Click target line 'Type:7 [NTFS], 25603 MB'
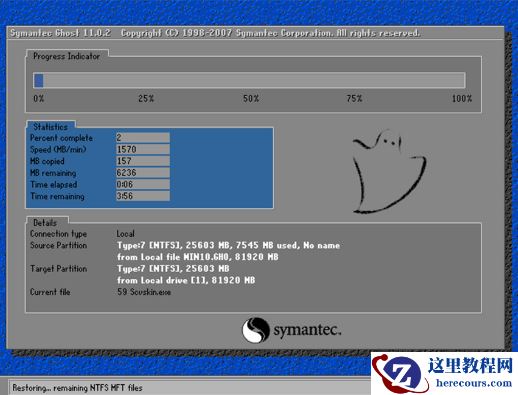This screenshot has height=395, width=518. [173, 269]
